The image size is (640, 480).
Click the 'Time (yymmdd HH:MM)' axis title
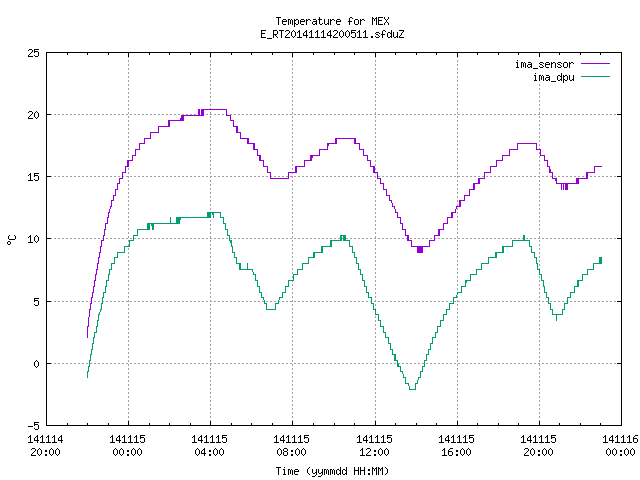coord(332,471)
